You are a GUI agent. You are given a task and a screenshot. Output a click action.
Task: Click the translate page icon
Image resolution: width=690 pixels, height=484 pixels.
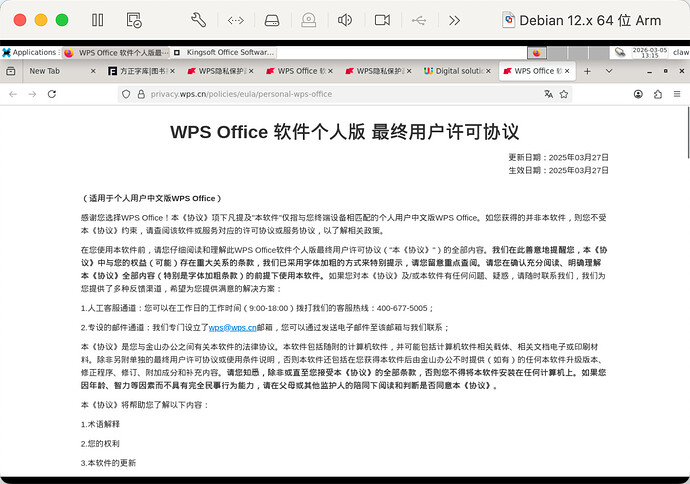coord(548,94)
